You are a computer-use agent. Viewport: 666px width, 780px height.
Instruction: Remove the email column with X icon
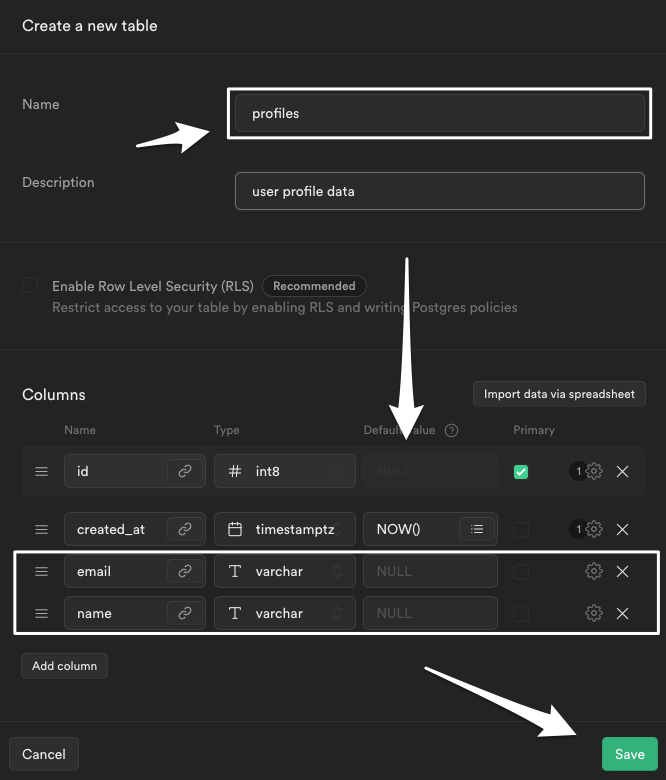(x=622, y=571)
